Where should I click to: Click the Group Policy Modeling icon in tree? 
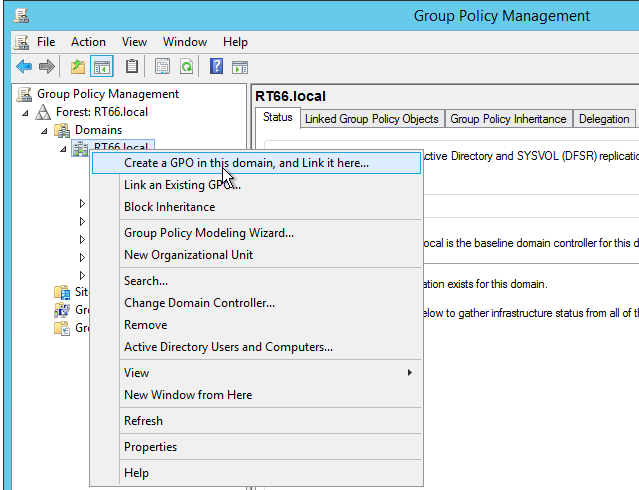click(62, 310)
